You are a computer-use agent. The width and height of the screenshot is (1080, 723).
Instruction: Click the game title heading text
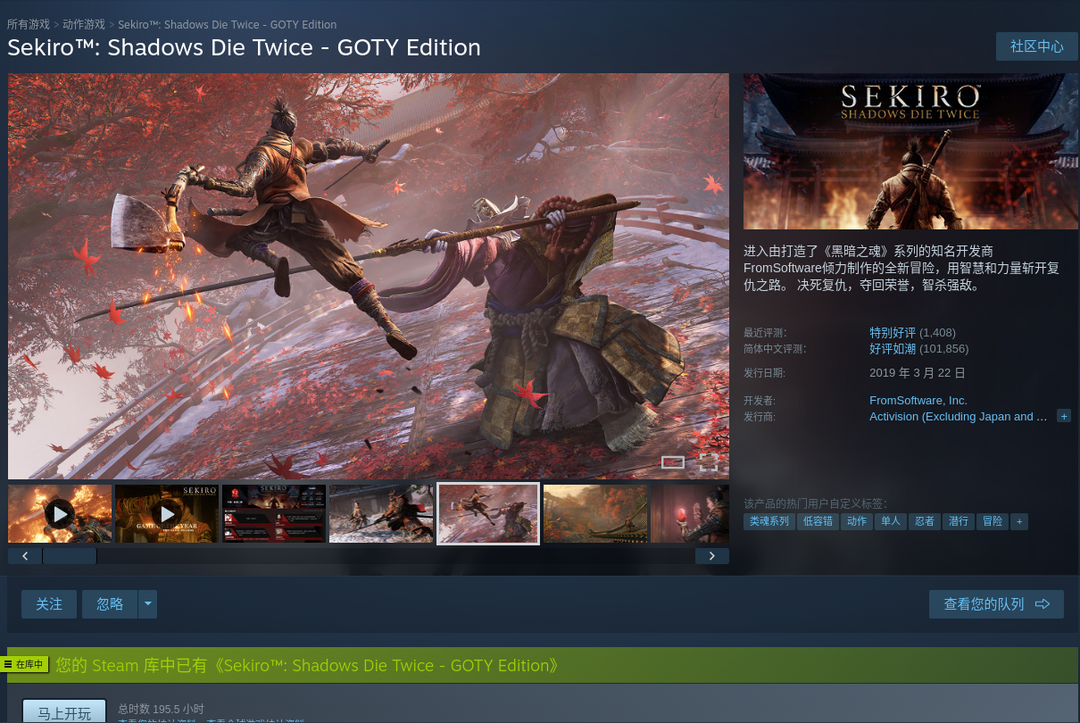click(x=244, y=48)
